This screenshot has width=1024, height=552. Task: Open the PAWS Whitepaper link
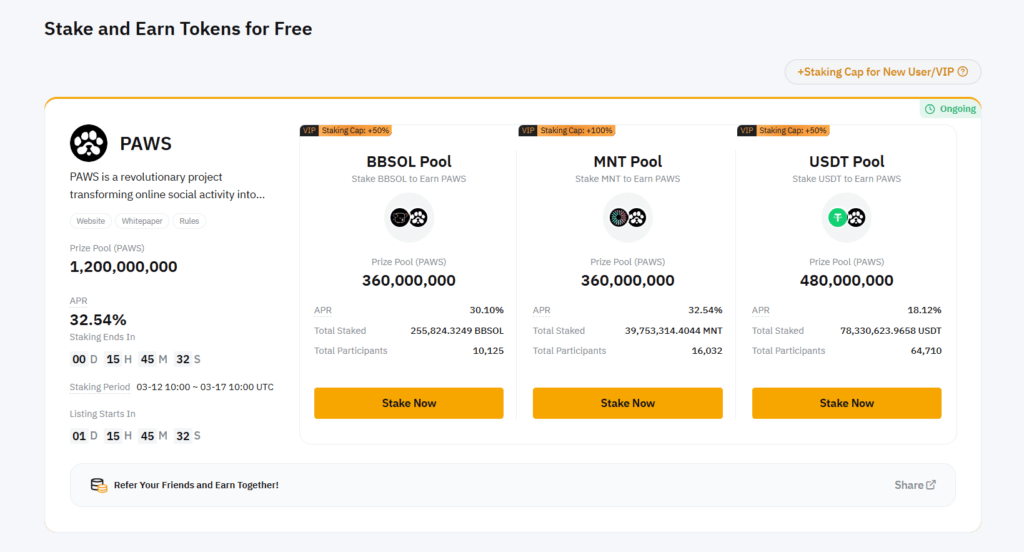click(142, 221)
